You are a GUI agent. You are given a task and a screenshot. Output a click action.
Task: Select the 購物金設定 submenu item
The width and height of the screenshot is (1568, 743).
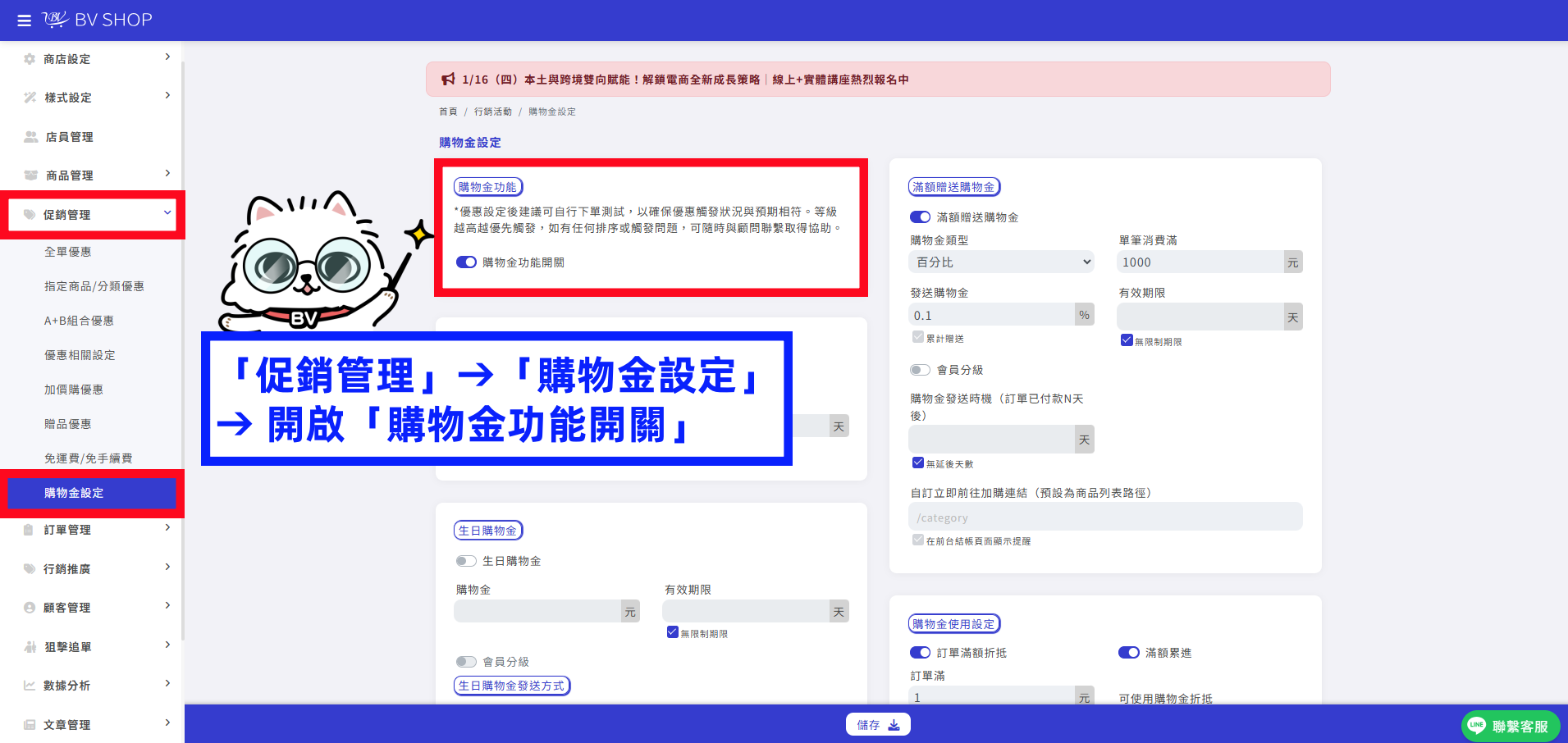(92, 493)
